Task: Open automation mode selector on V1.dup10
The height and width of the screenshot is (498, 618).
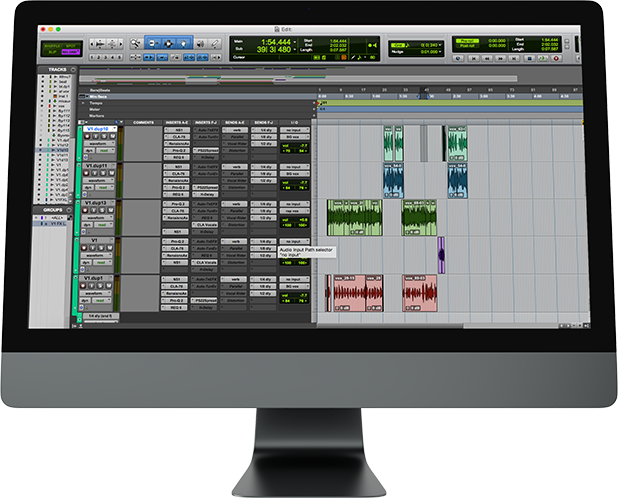Action: (x=105, y=151)
